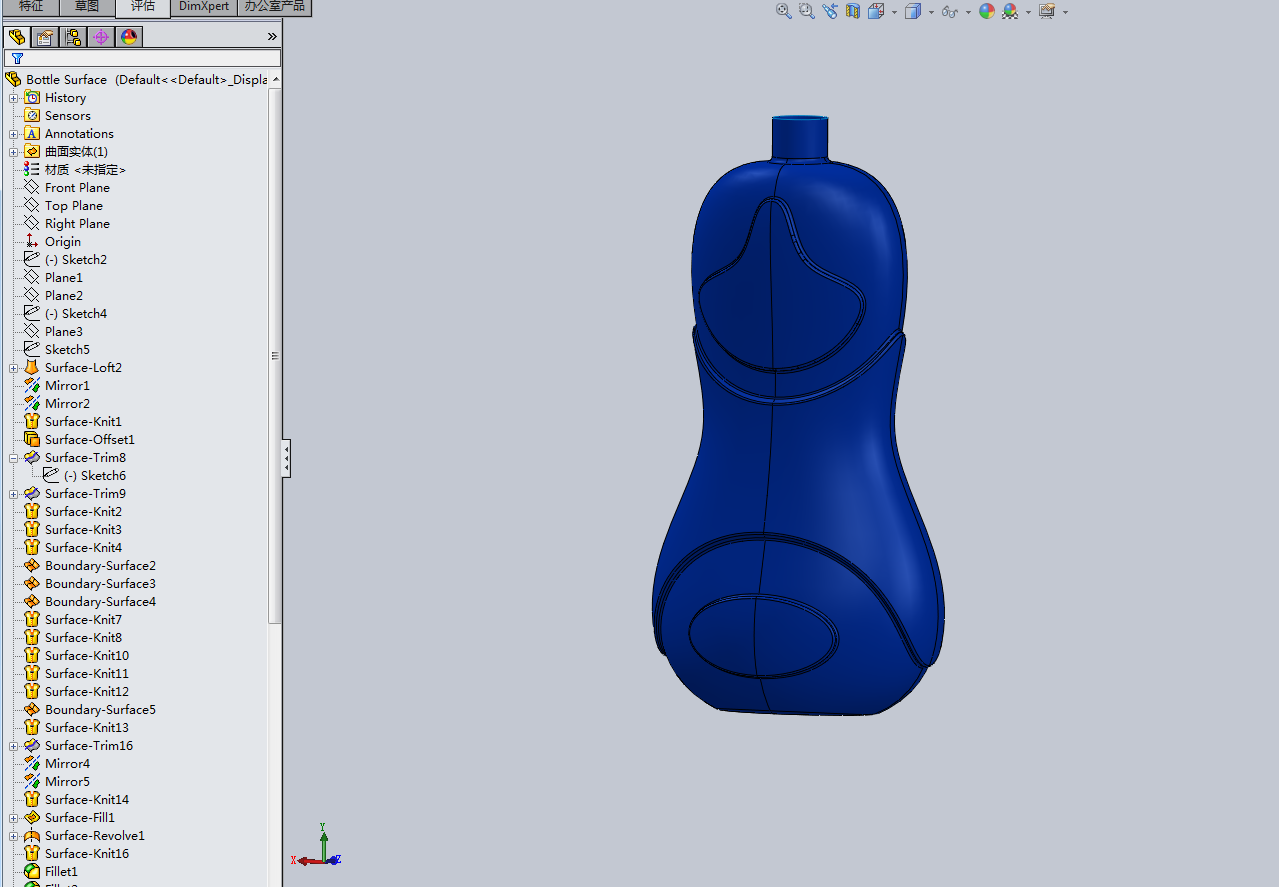This screenshot has height=887, width=1279.
Task: Expand the Surface-Loft2 feature node
Action: coord(14,368)
